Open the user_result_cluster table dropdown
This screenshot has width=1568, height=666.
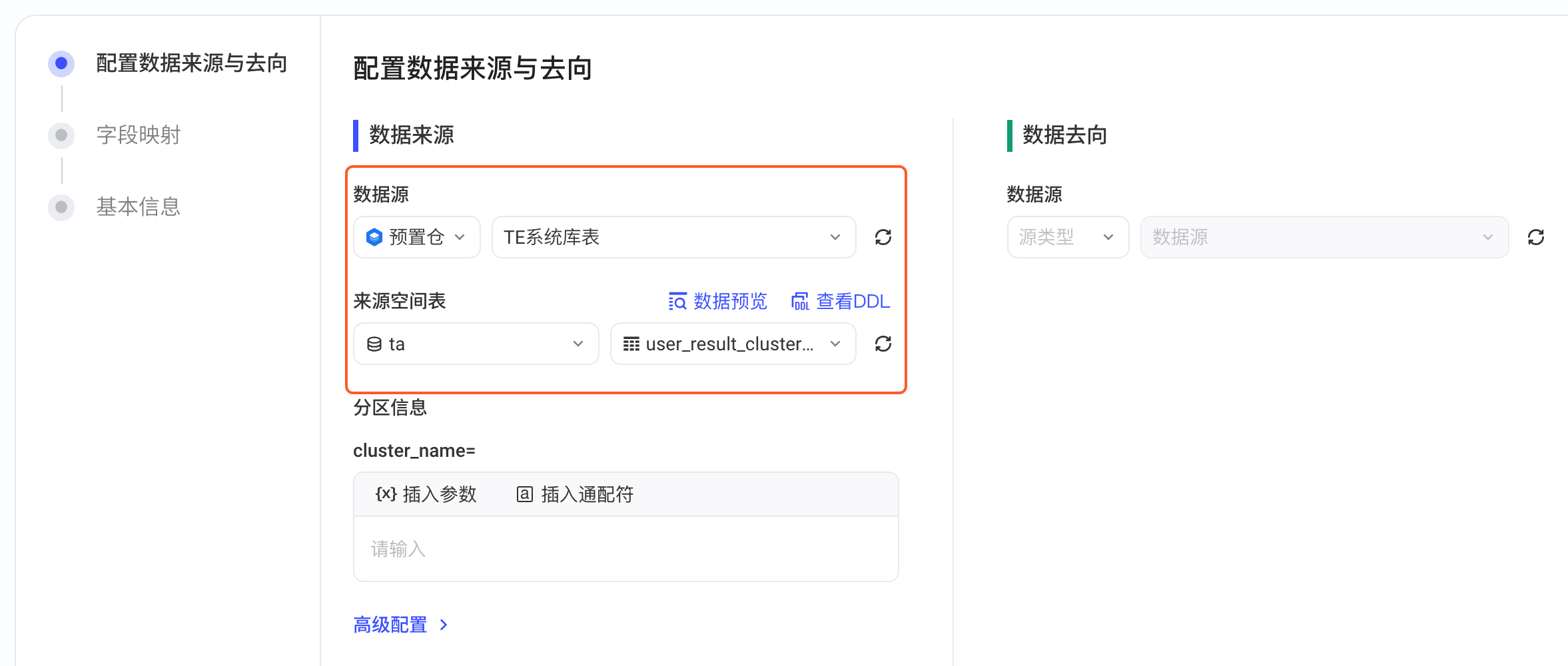coord(733,344)
